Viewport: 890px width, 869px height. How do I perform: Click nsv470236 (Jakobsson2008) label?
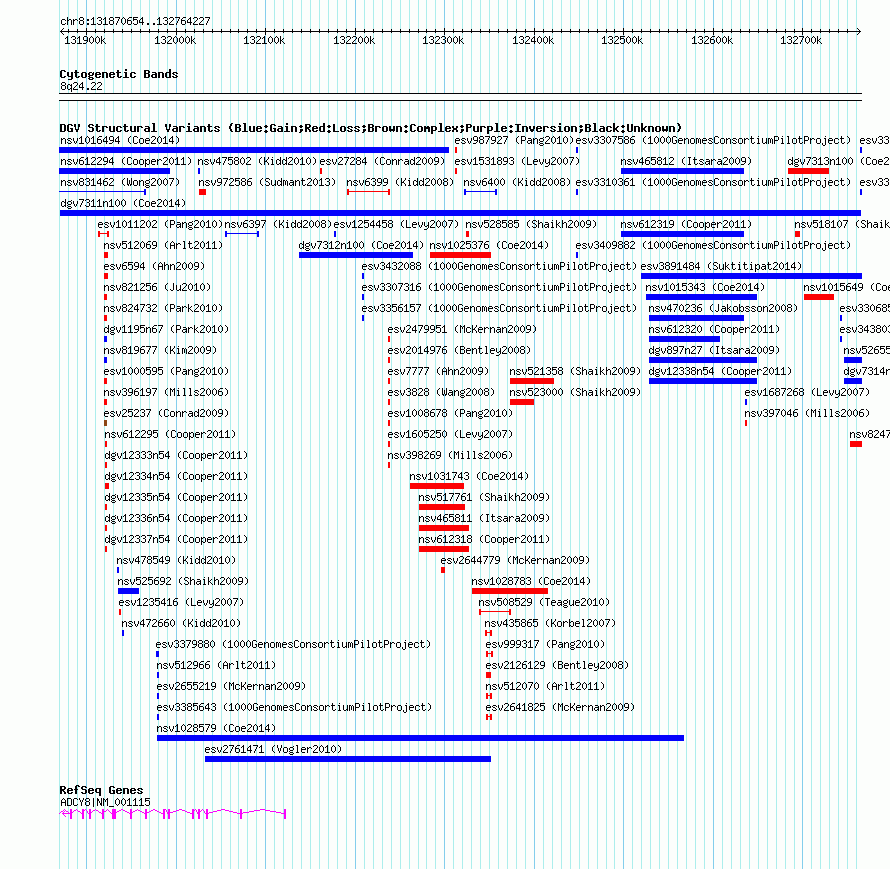tap(723, 308)
